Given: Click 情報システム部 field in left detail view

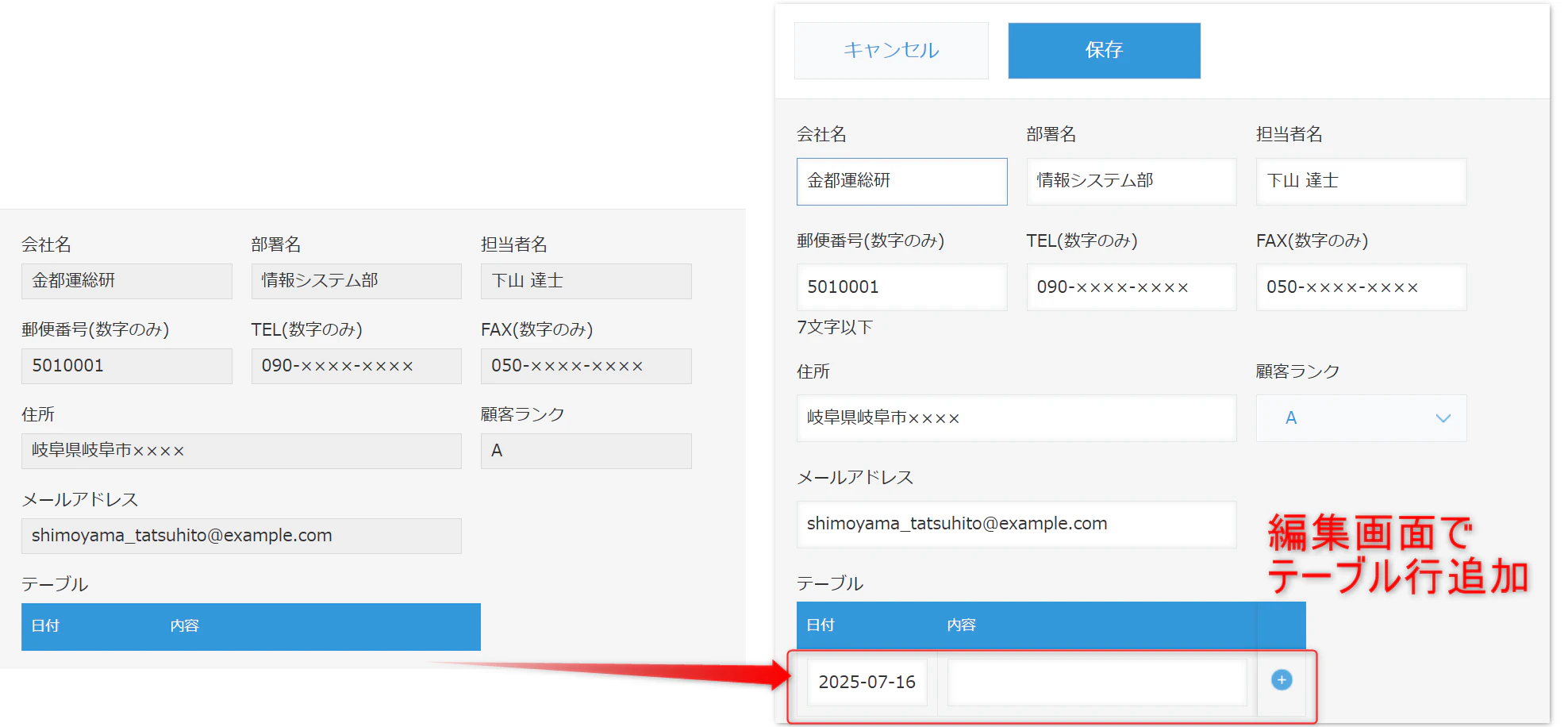Looking at the screenshot, I should click(356, 281).
